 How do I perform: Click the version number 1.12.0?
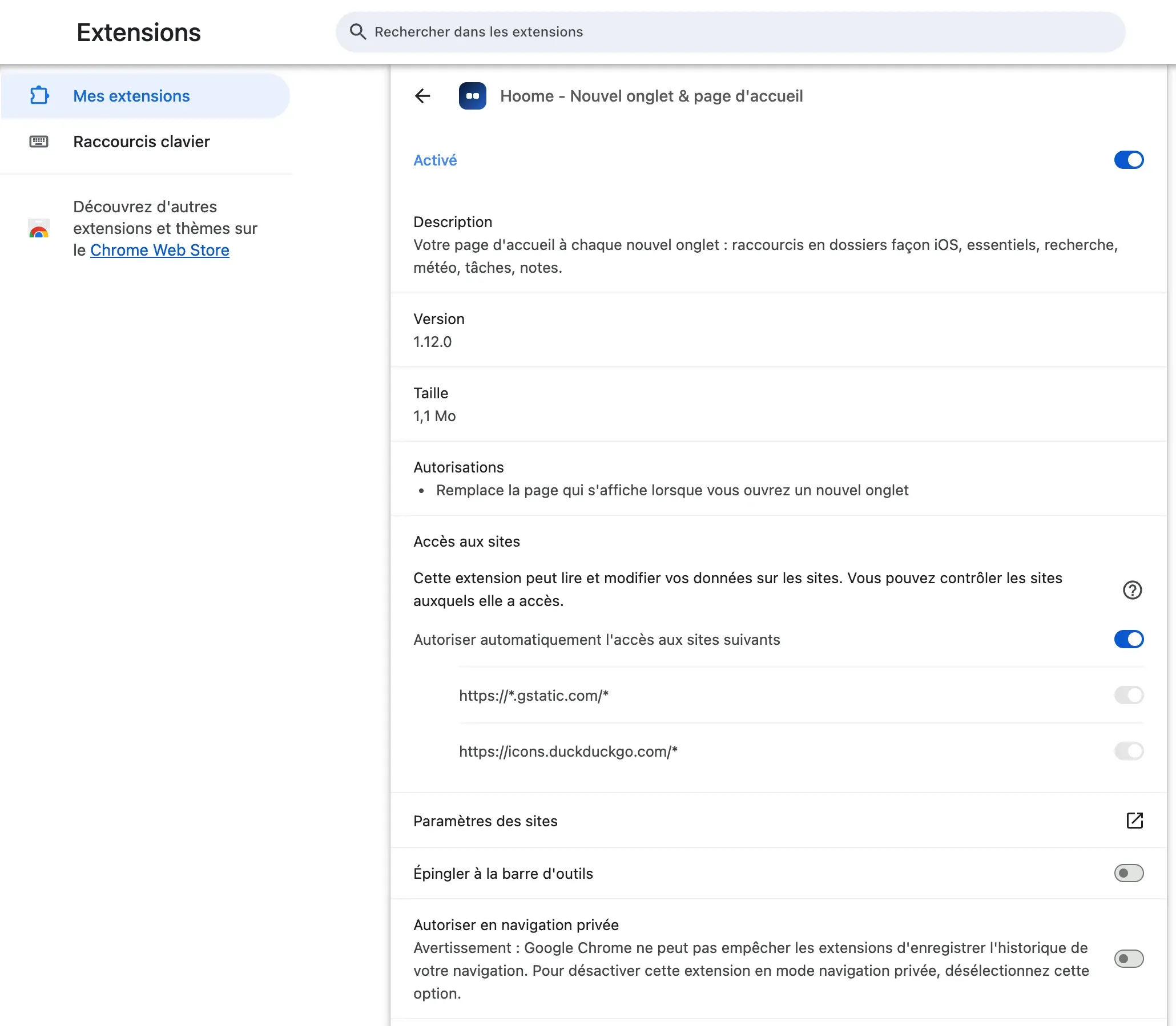coord(433,342)
